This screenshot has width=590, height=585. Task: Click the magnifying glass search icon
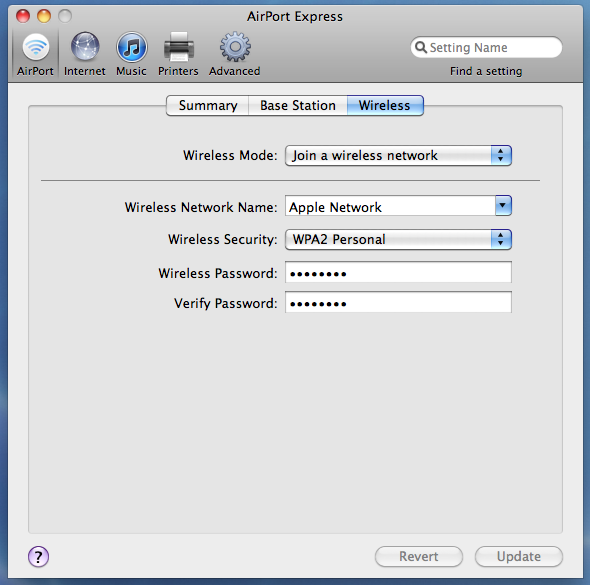point(421,47)
